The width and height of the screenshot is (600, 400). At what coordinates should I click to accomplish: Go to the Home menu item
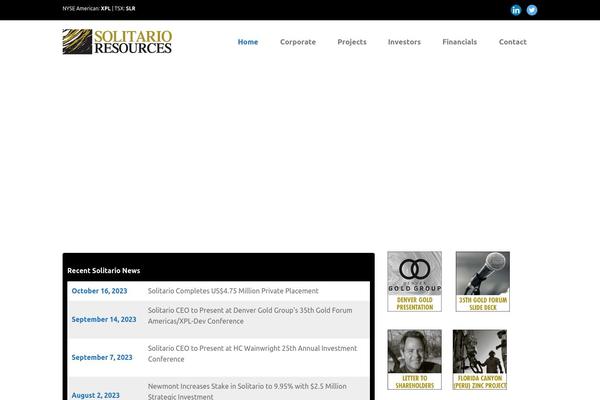click(248, 42)
